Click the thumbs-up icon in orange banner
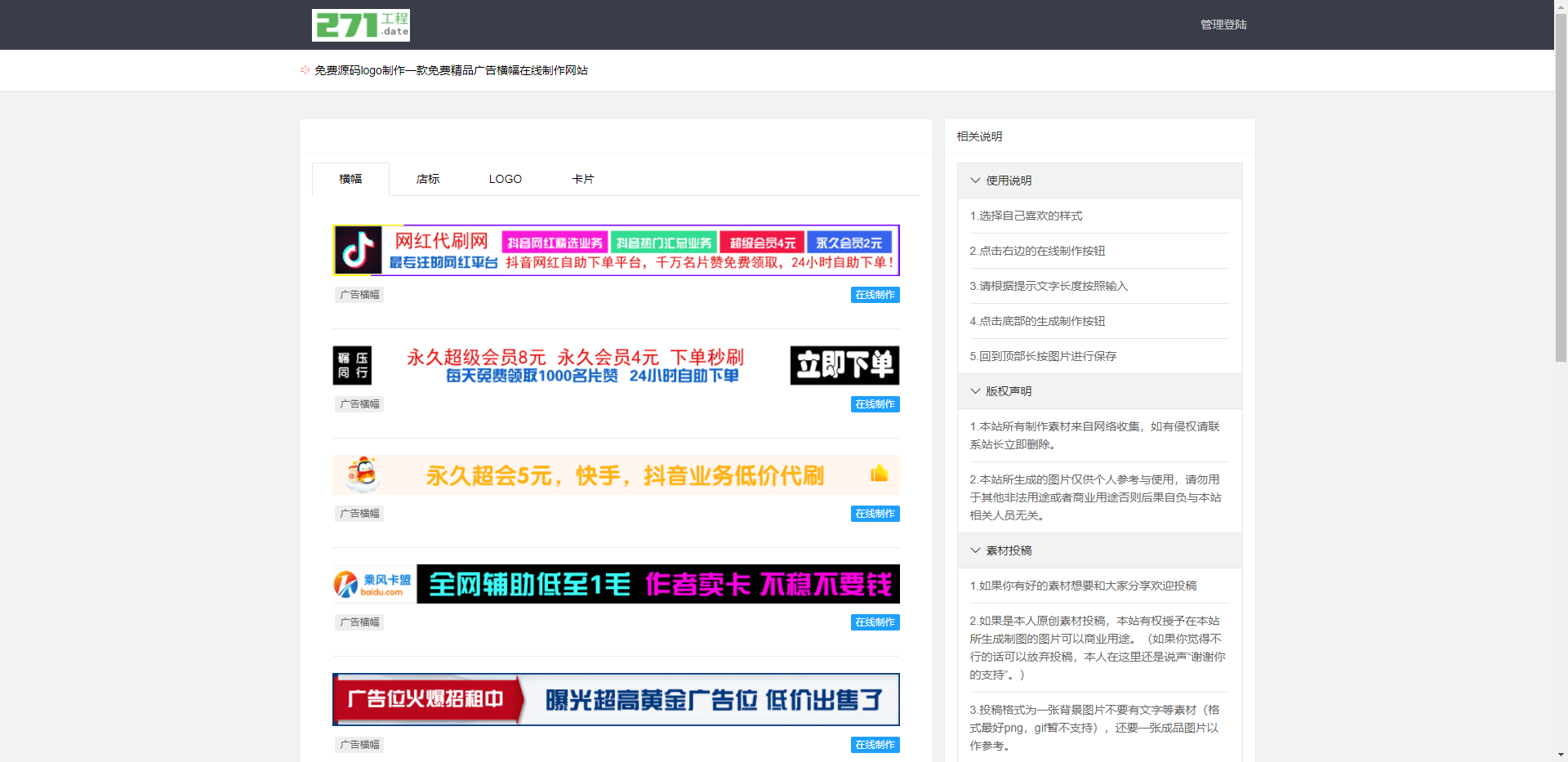This screenshot has width=1568, height=762. click(880, 473)
